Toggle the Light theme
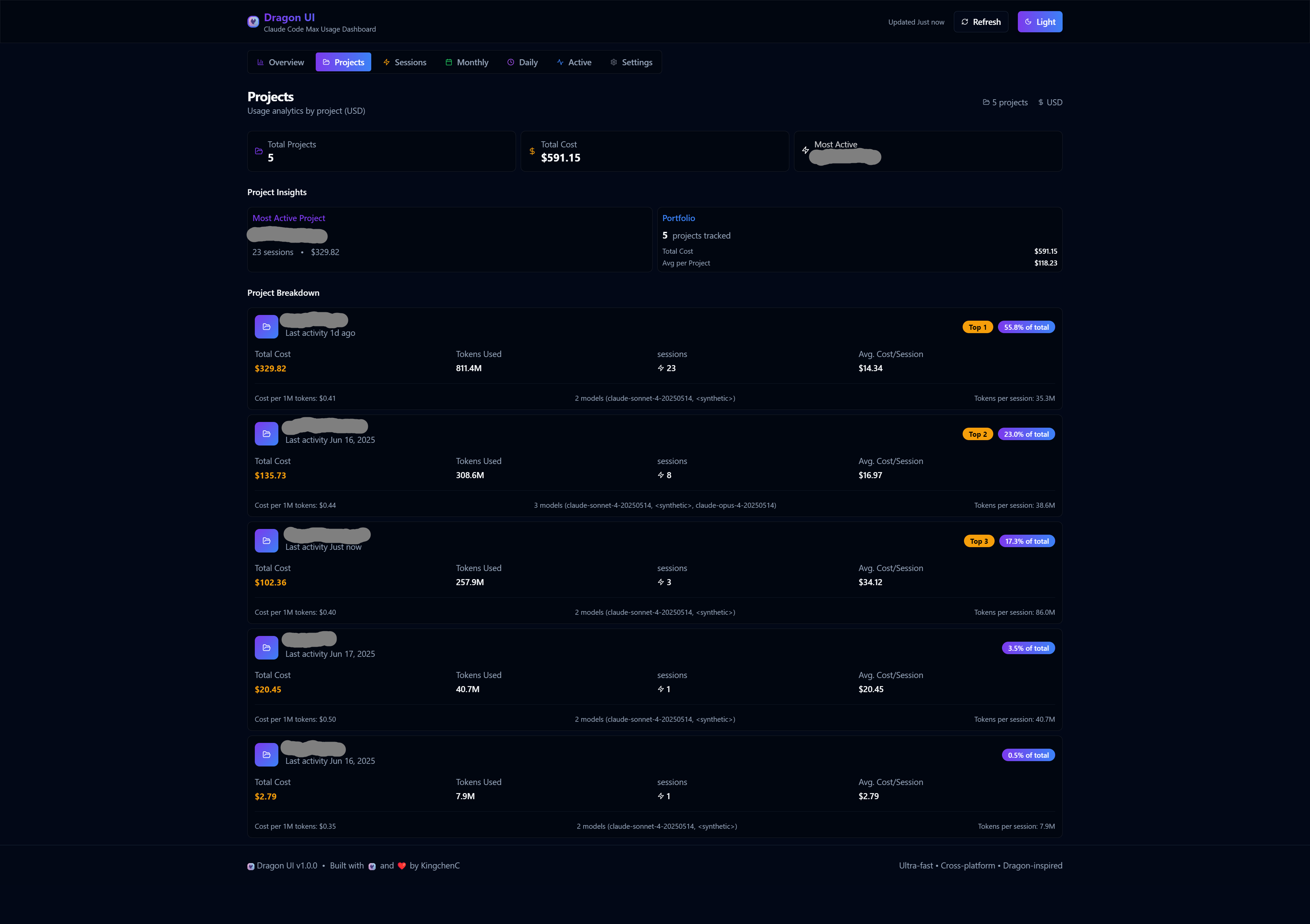 pyautogui.click(x=1040, y=22)
